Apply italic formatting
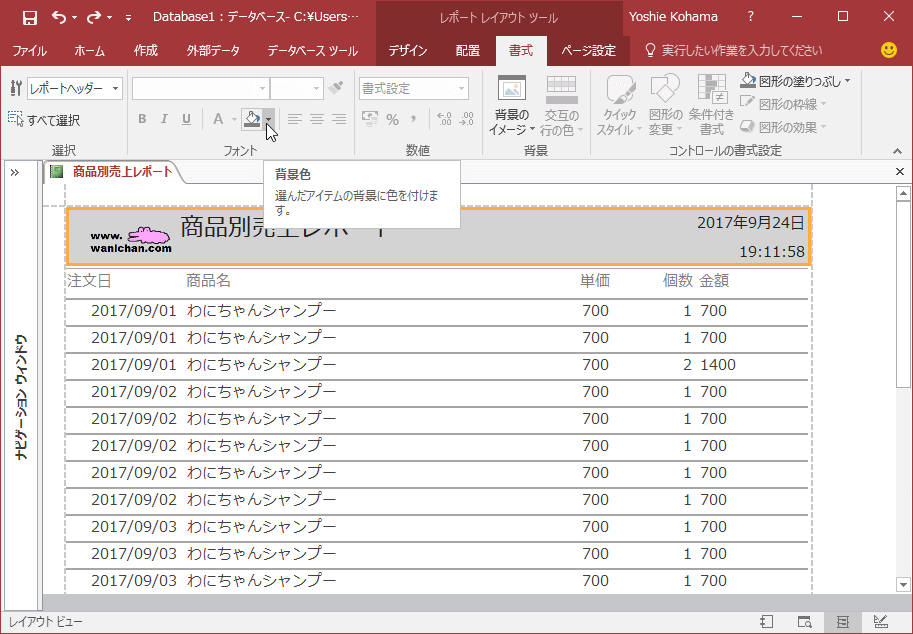Screen dimensions: 913x634 [x=163, y=118]
